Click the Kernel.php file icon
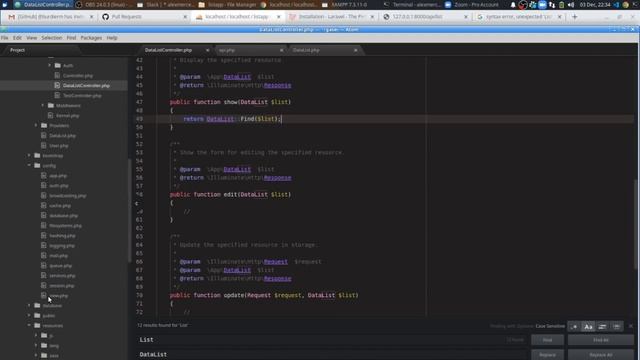 [x=50, y=116]
